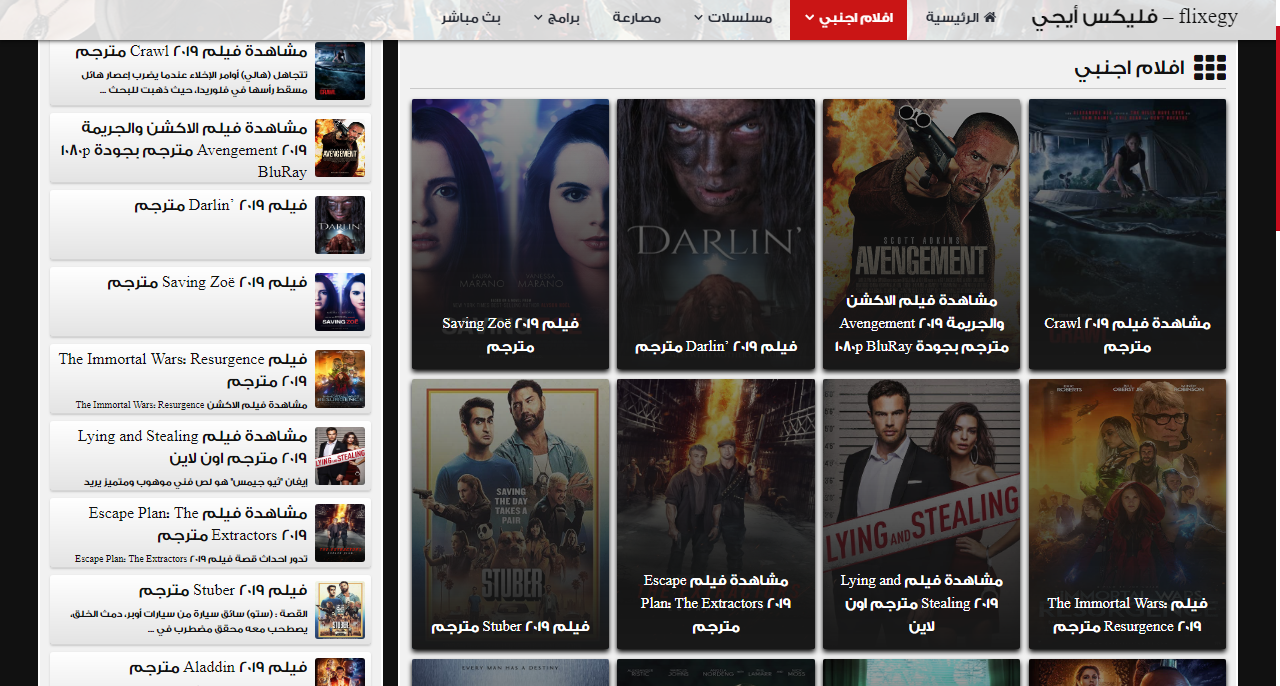
Task: Open the Darlin' poster card
Action: click(x=716, y=234)
